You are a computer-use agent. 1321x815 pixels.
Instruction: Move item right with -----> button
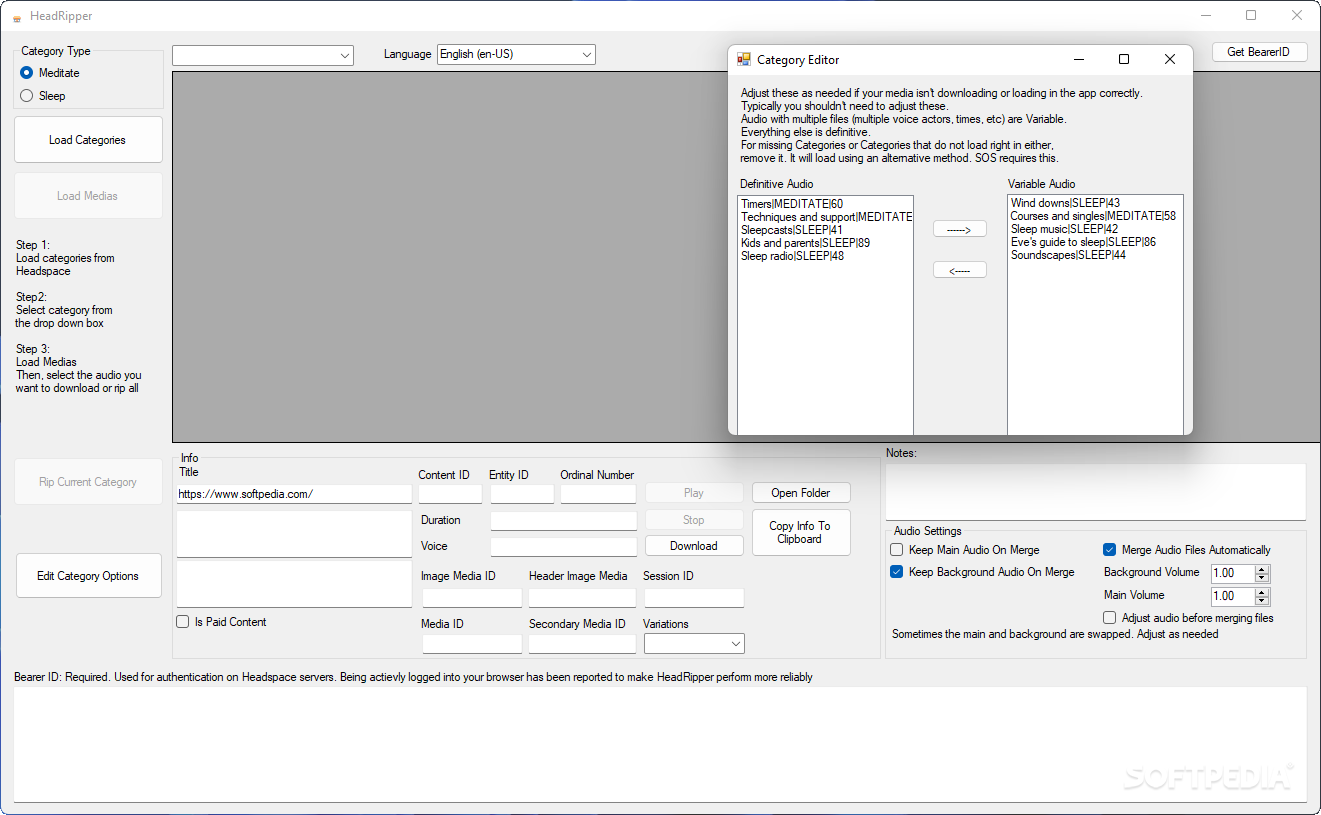click(x=960, y=229)
